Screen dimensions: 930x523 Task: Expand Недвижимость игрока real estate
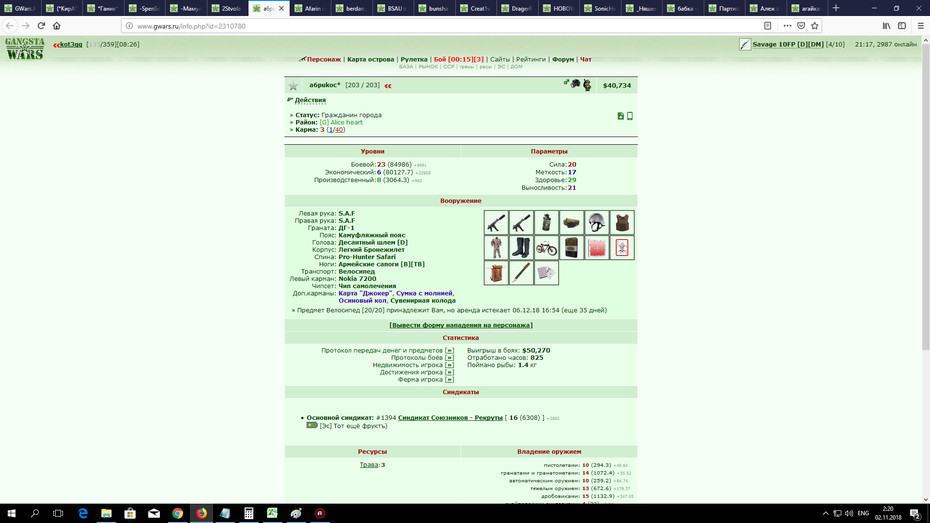[449, 365]
